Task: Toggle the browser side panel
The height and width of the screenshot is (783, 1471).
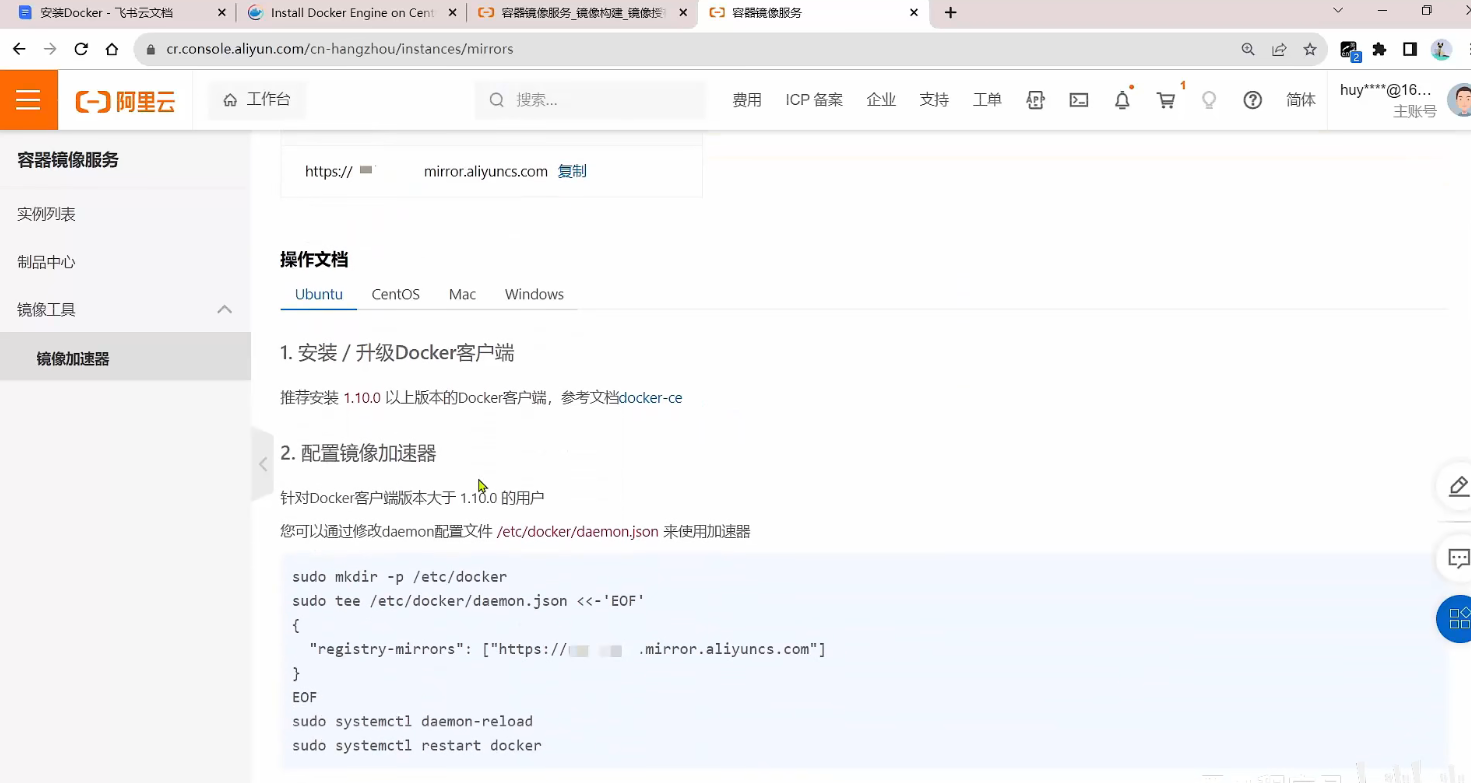Action: [x=1410, y=49]
